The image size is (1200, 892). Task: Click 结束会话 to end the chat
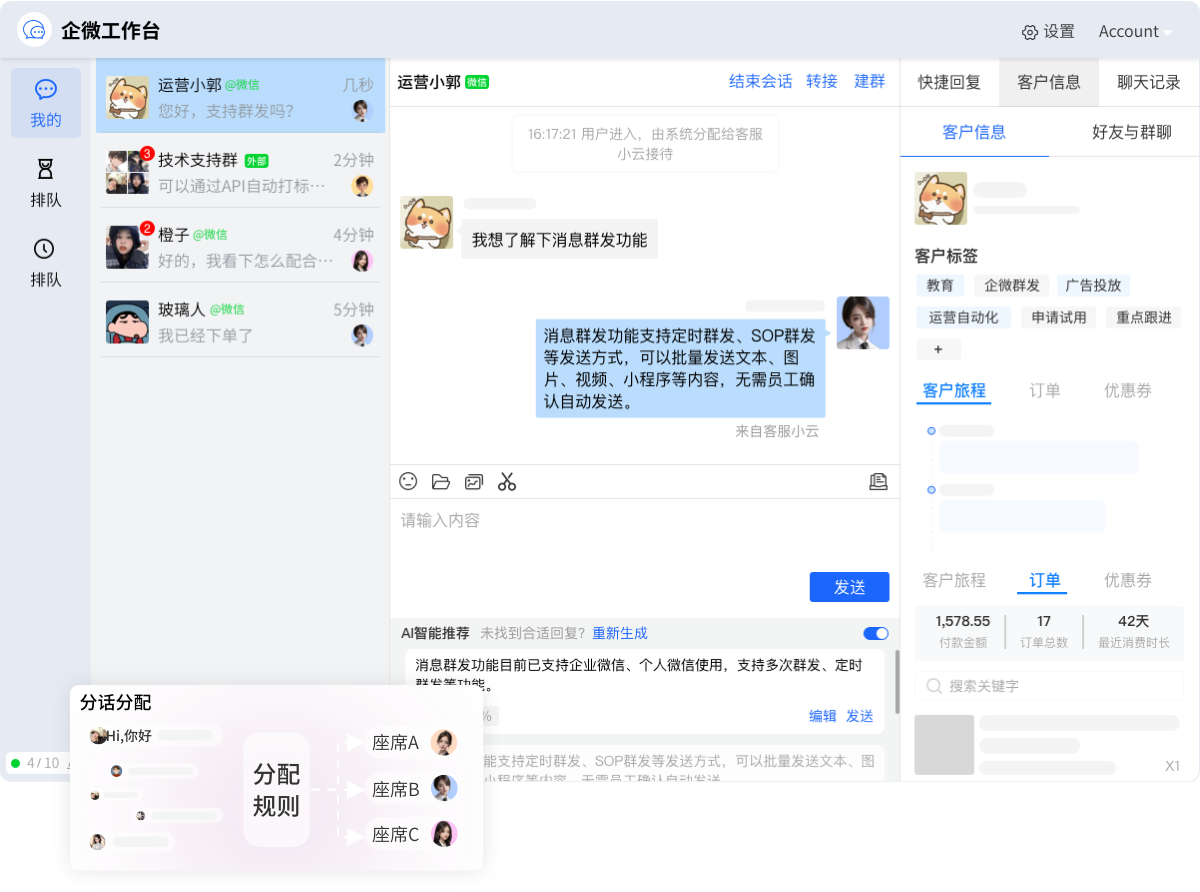760,81
